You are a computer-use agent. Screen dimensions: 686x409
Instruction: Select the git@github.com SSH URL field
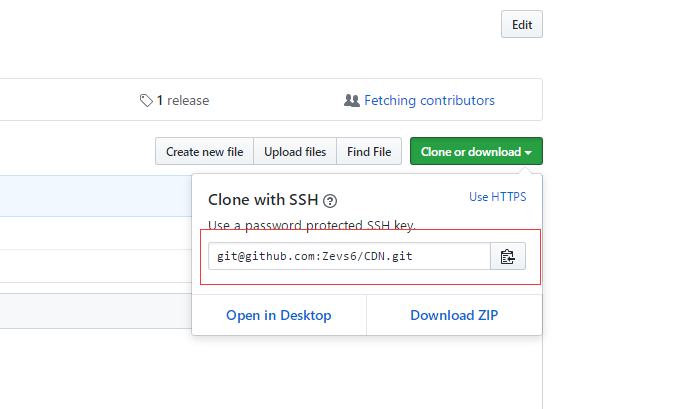pos(349,256)
